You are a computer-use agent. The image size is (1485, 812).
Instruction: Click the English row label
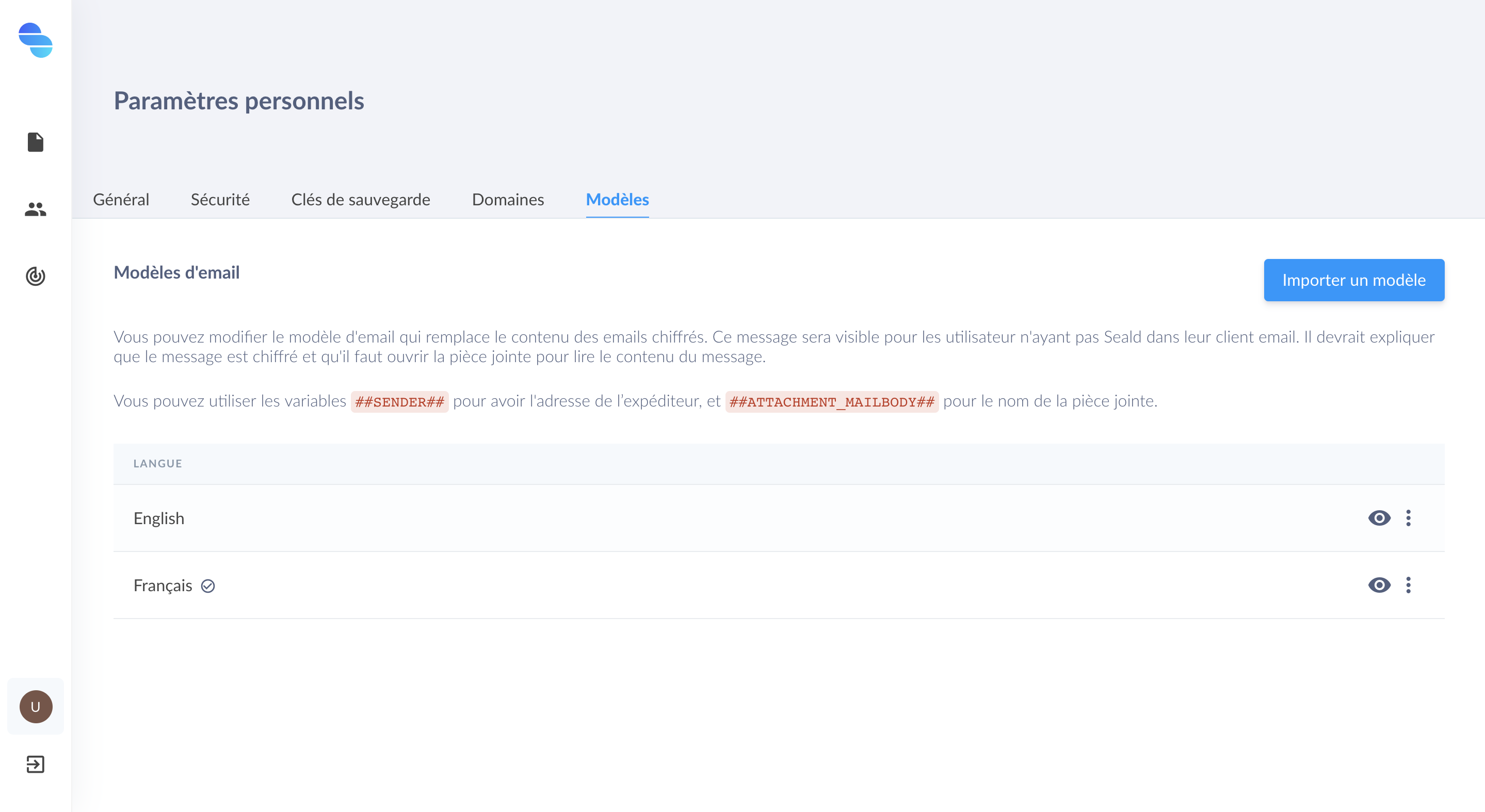(158, 518)
